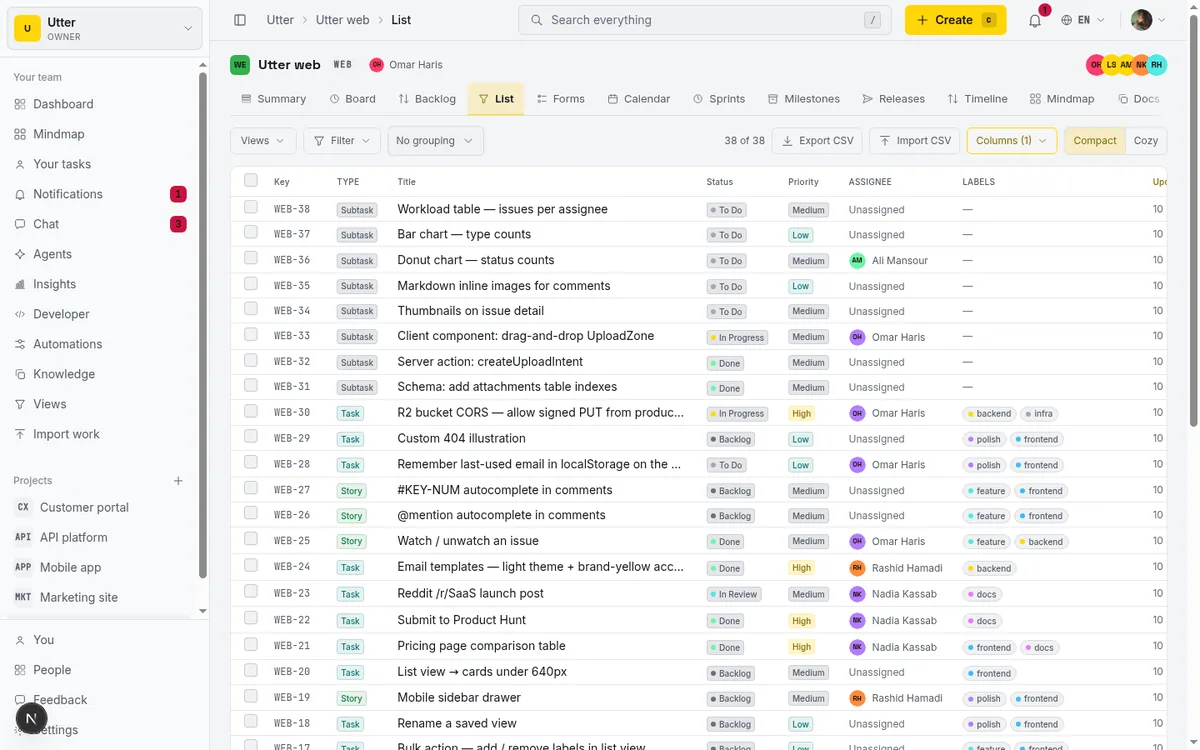Open Notifications in the sidebar
The width and height of the screenshot is (1200, 750).
[x=104, y=194]
